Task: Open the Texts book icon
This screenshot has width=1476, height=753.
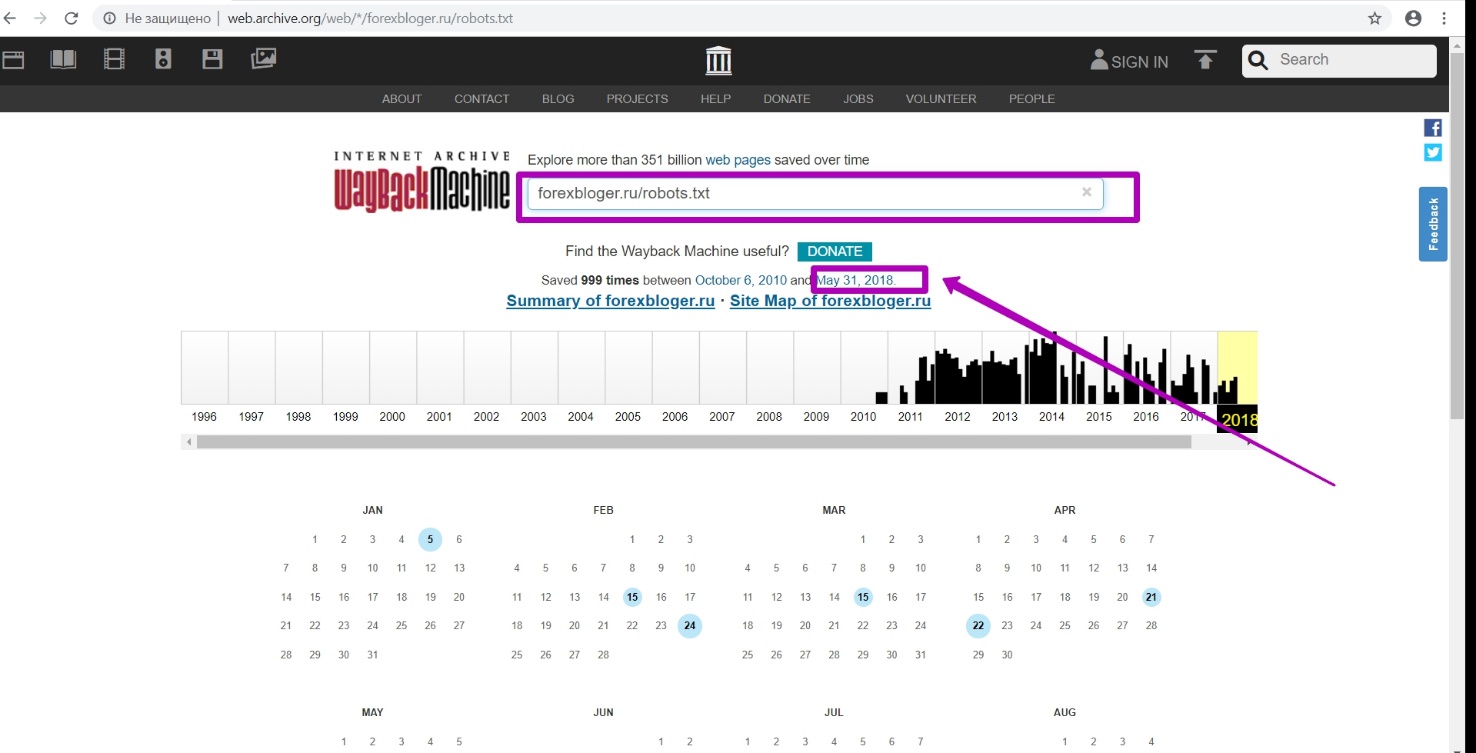Action: pyautogui.click(x=63, y=60)
